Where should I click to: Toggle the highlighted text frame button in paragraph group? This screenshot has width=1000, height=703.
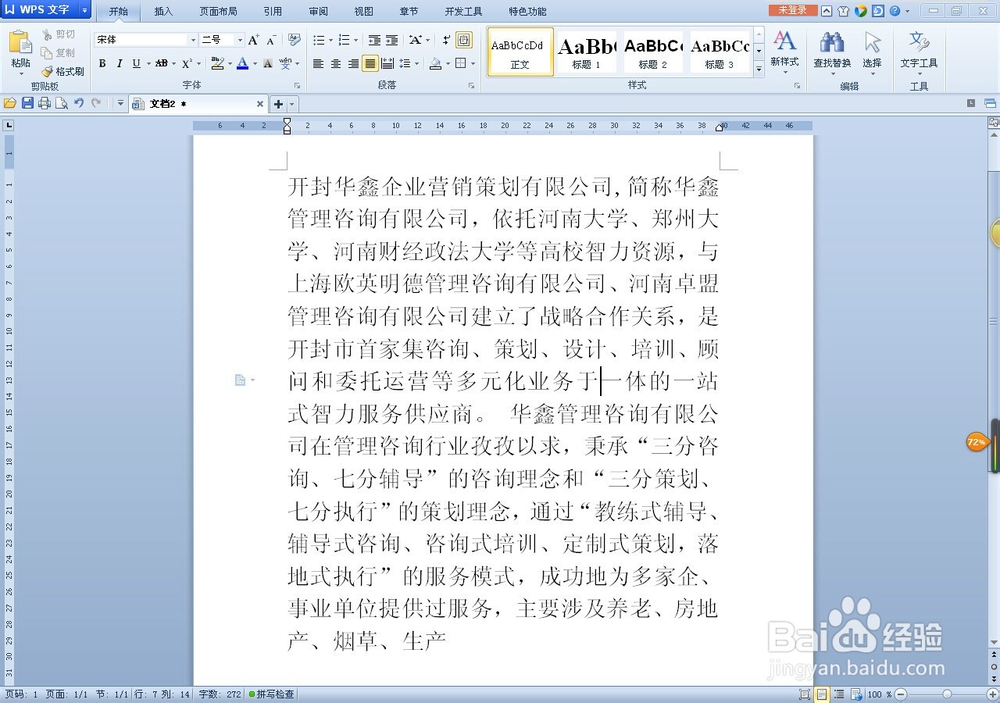pos(464,40)
